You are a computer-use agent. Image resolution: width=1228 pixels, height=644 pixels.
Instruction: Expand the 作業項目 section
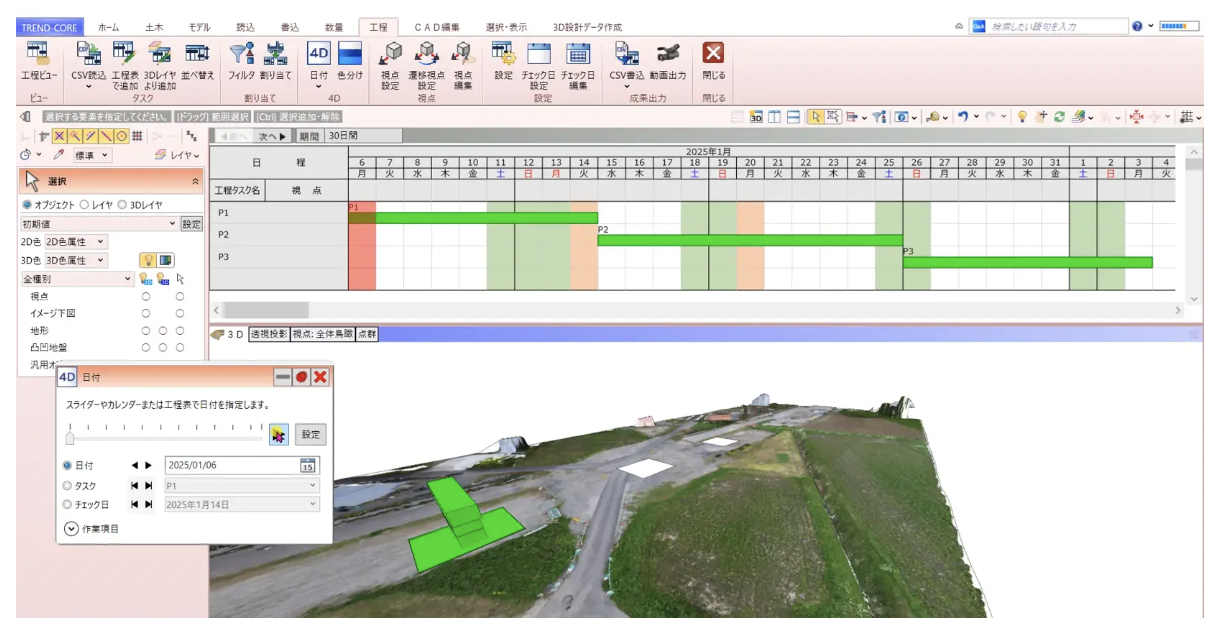coord(71,528)
